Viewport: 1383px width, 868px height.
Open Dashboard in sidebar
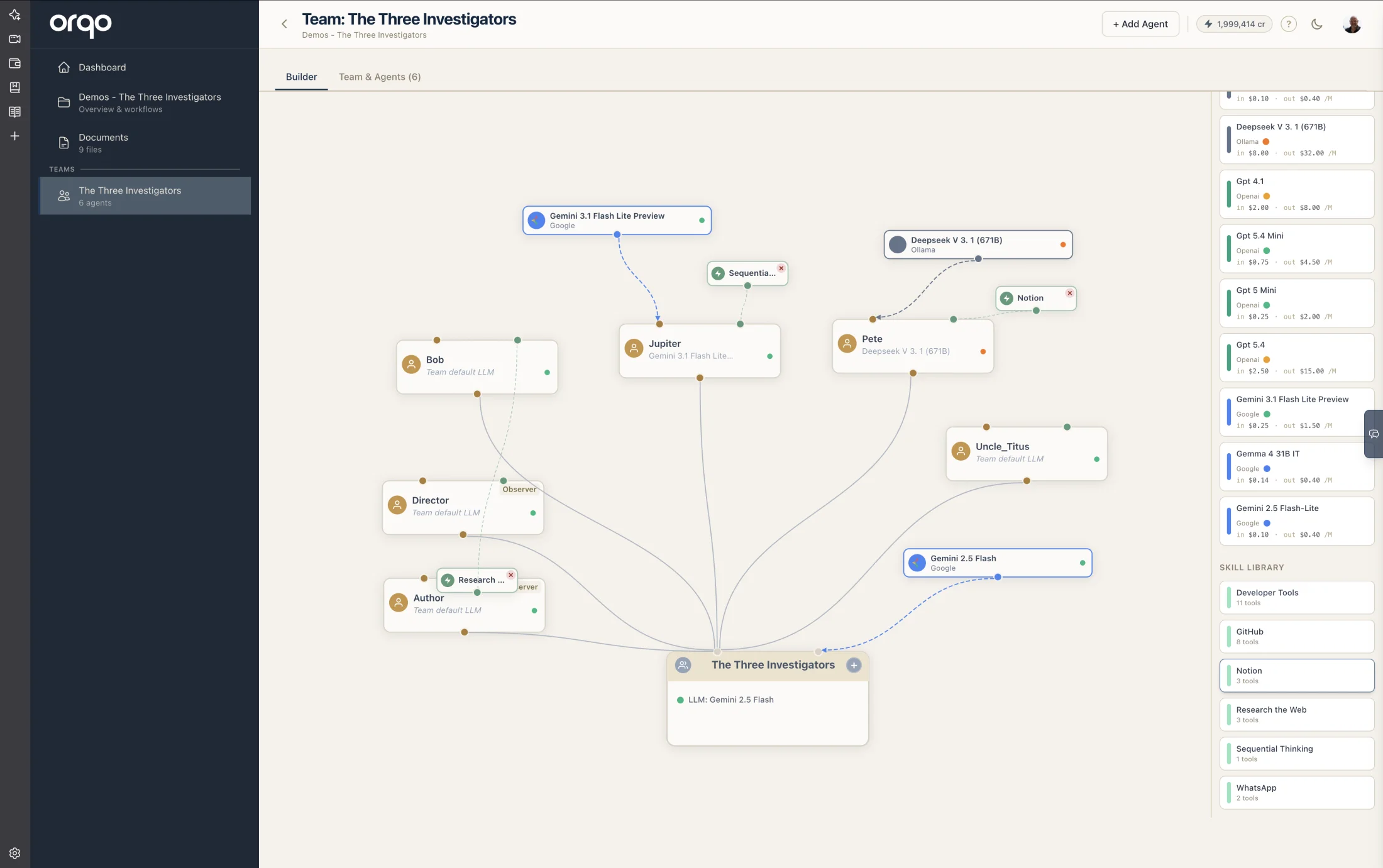coord(102,67)
